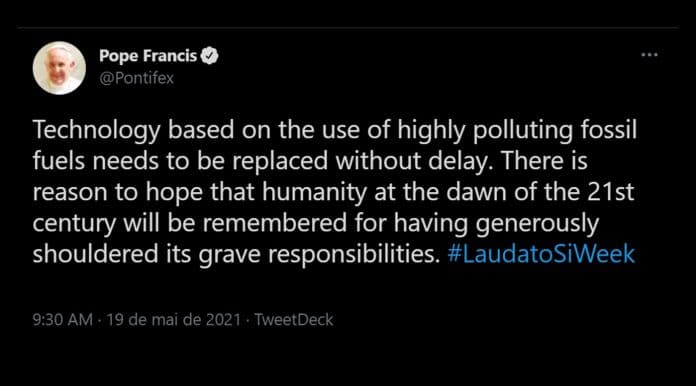Image resolution: width=696 pixels, height=386 pixels.
Task: Click the word humanity in the tweet
Action: 314,193
